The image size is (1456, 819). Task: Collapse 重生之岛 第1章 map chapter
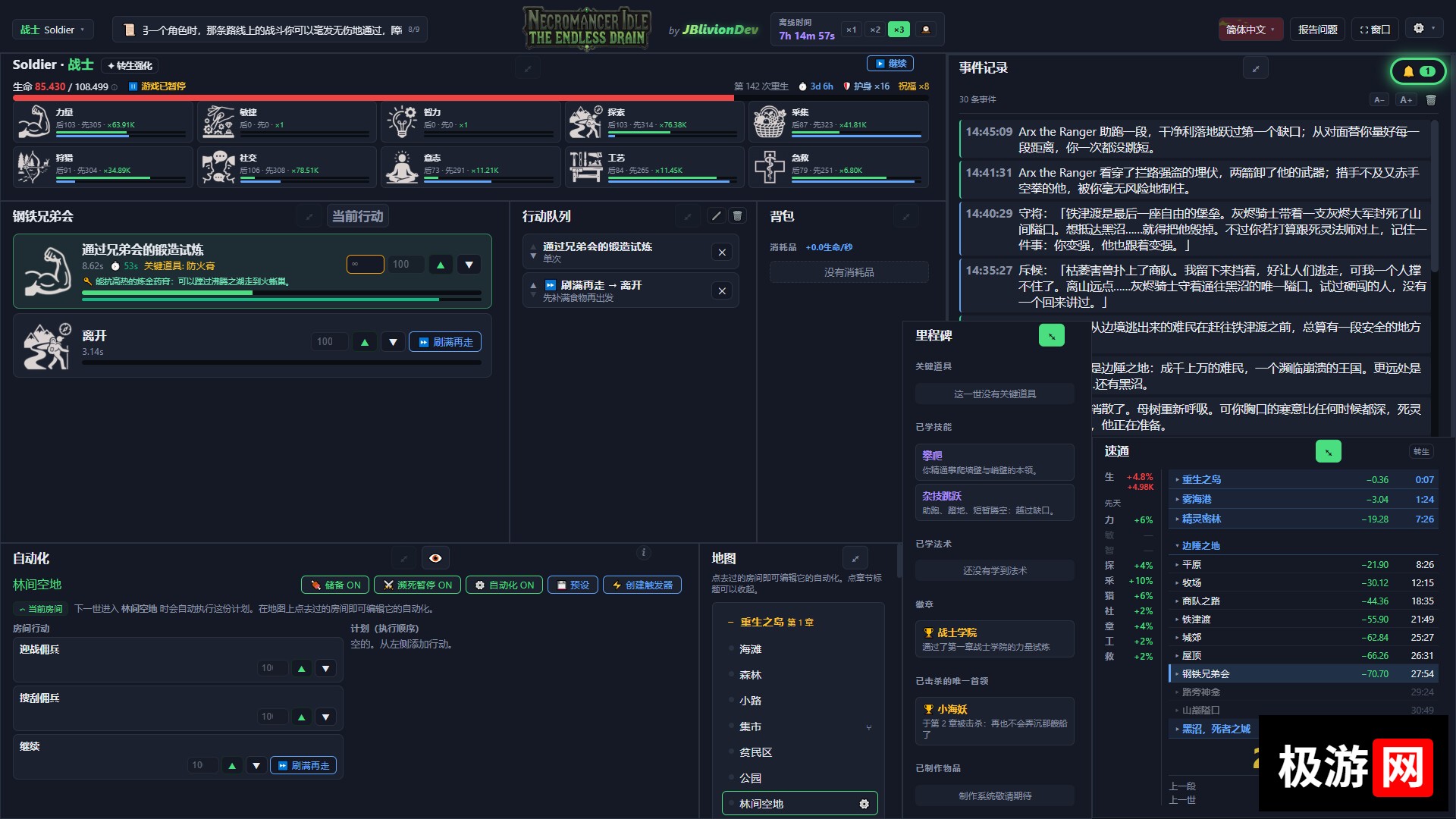point(772,622)
